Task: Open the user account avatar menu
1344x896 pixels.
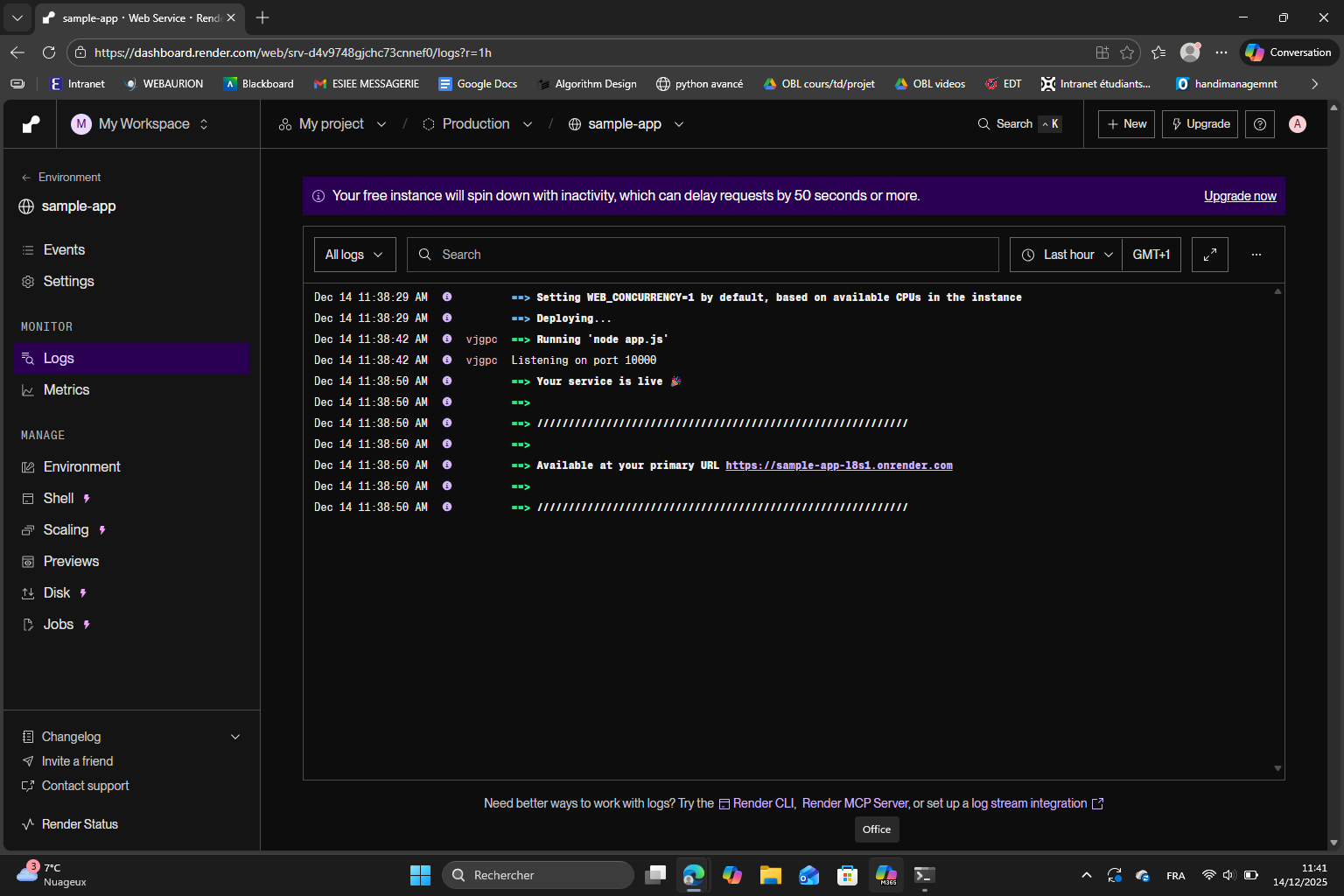Action: pyautogui.click(x=1297, y=124)
